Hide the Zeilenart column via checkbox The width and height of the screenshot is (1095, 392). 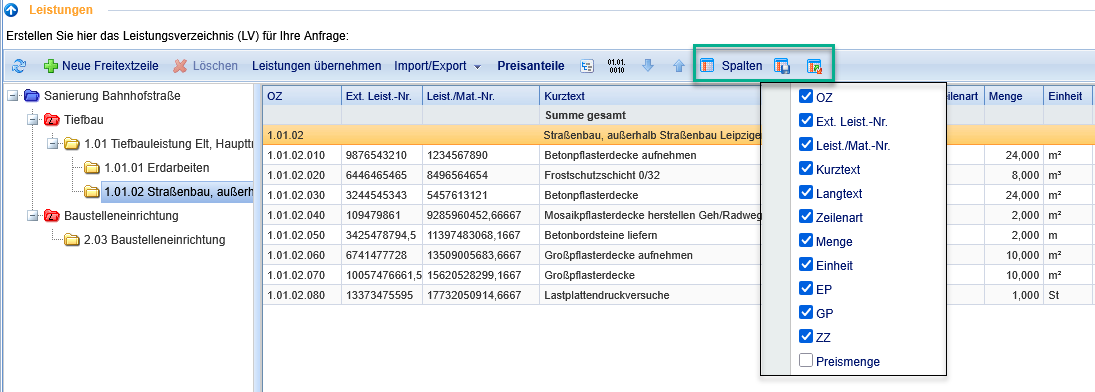click(x=806, y=217)
